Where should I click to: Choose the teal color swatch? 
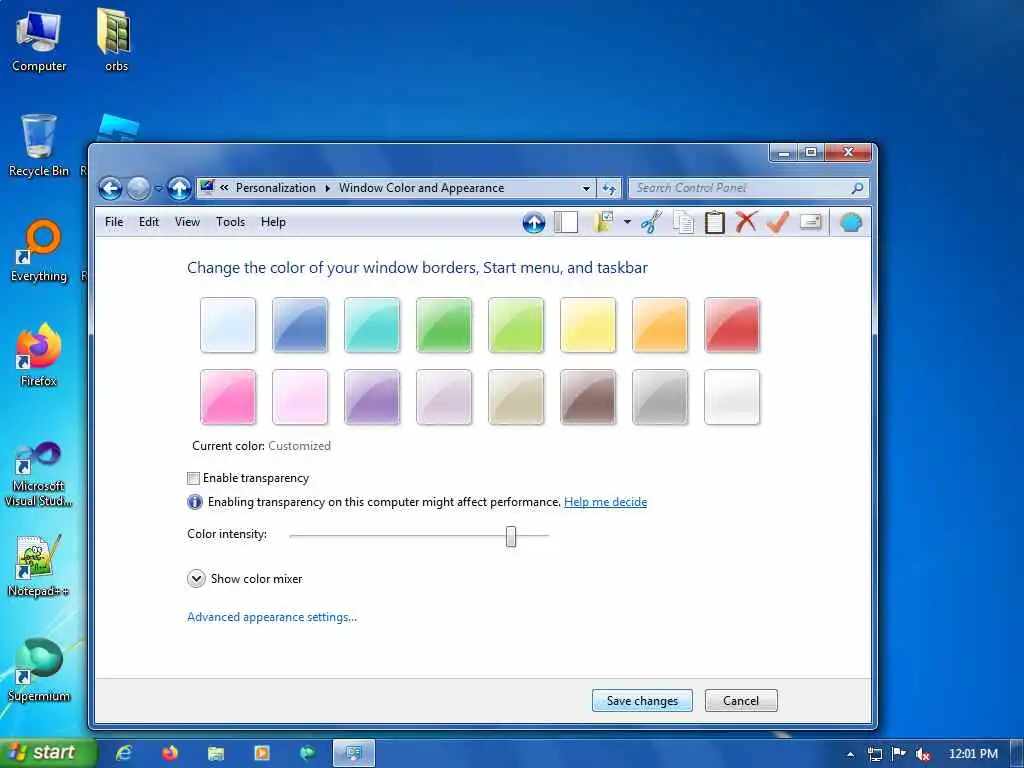tap(372, 325)
